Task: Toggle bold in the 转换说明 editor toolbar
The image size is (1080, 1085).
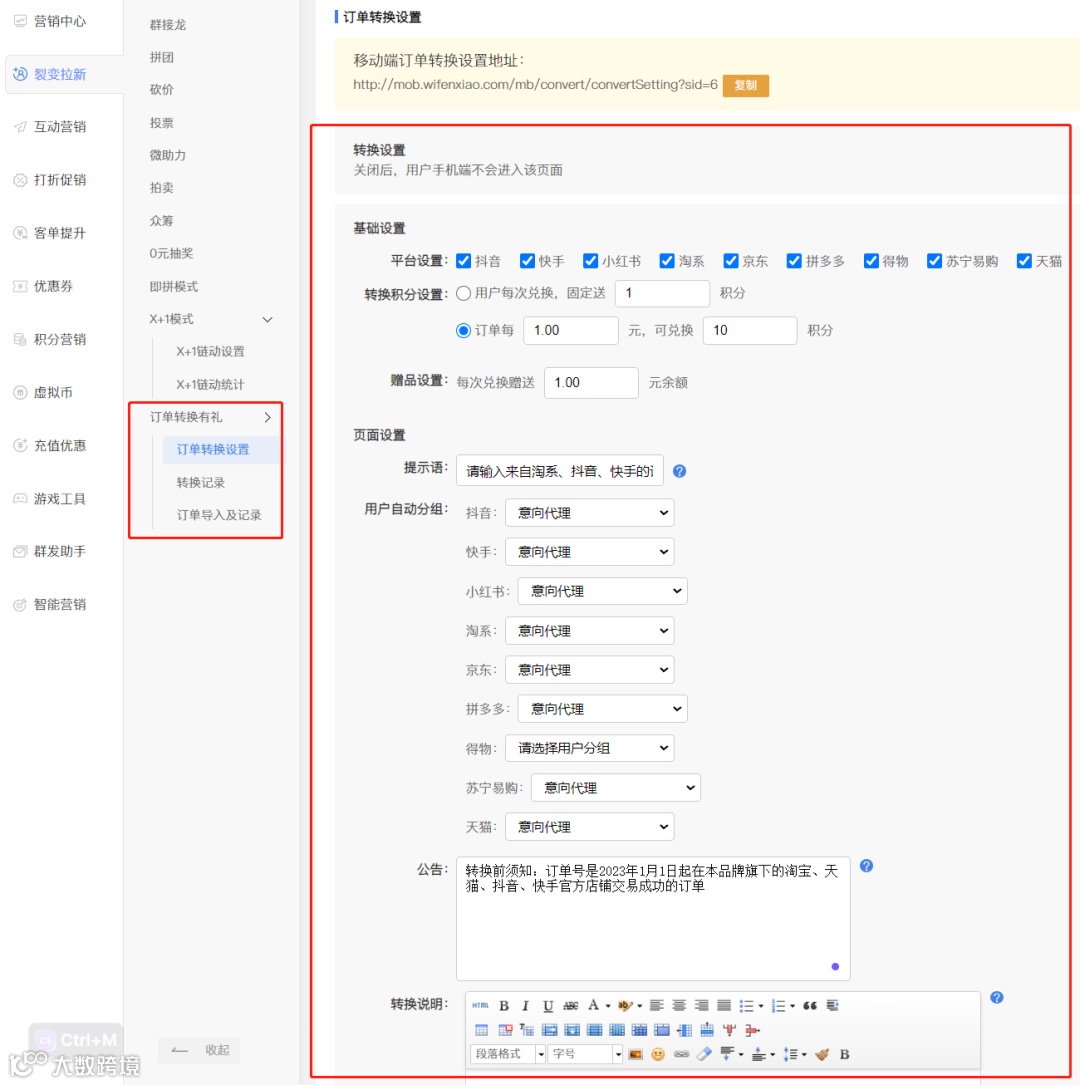Action: coord(504,1005)
